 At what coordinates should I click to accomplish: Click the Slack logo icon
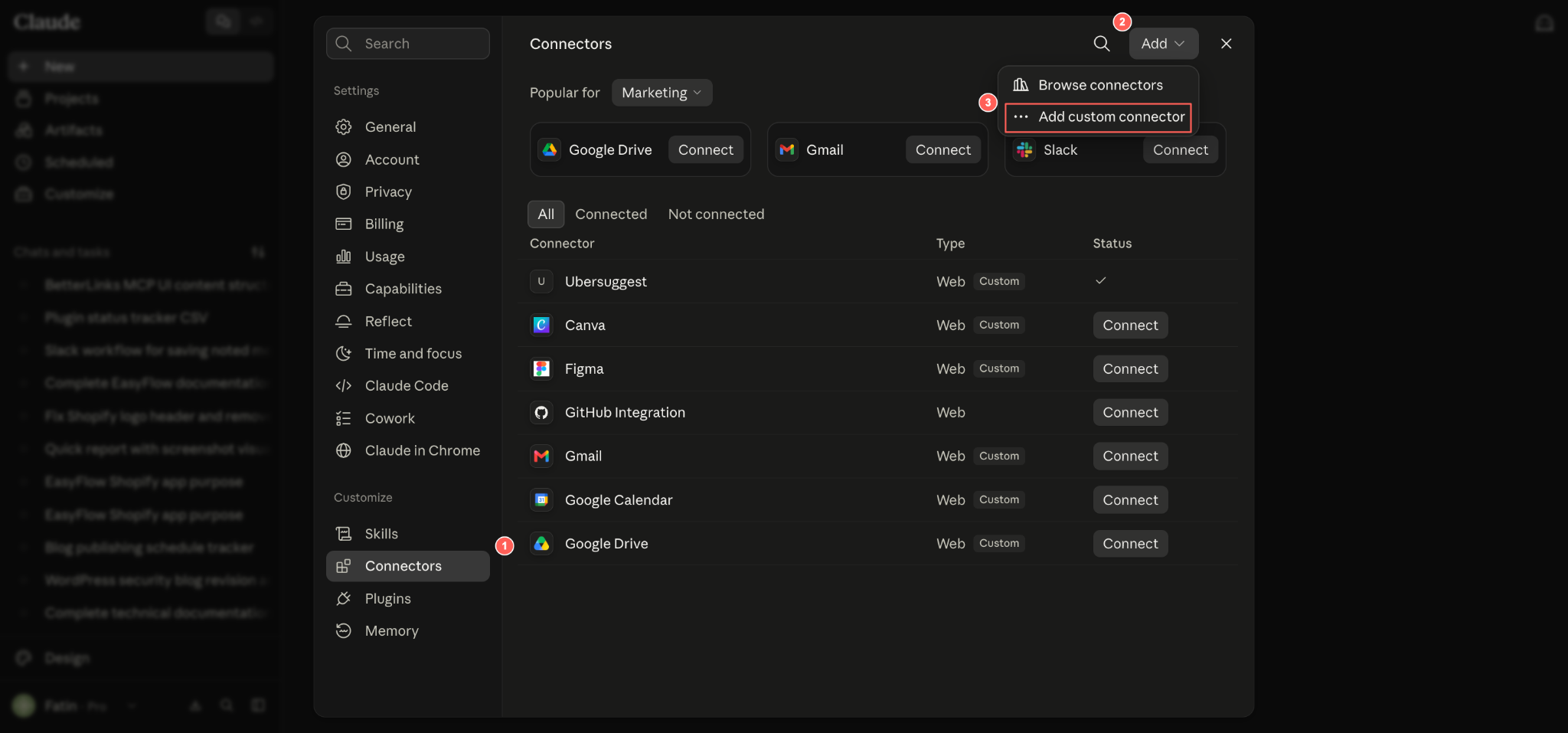pyautogui.click(x=1024, y=150)
